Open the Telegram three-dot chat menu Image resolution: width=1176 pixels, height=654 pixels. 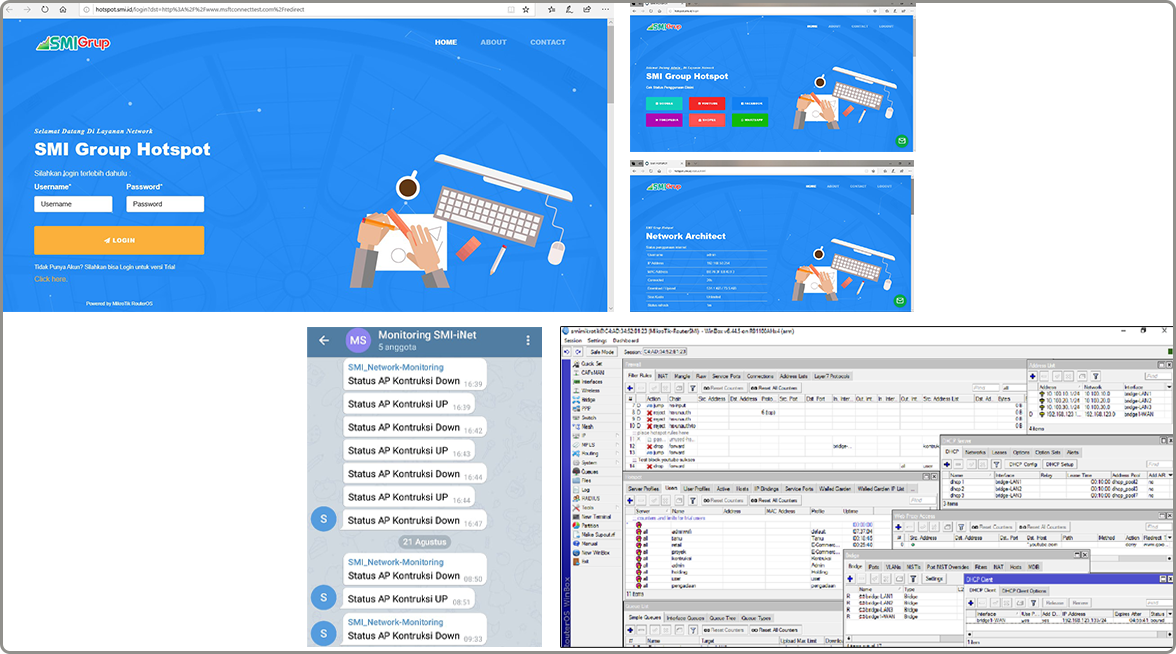point(528,340)
